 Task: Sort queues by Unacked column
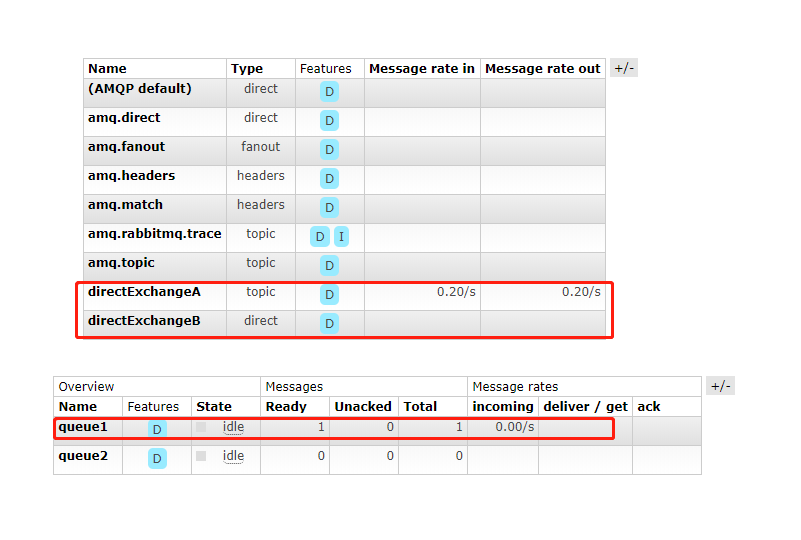click(363, 407)
